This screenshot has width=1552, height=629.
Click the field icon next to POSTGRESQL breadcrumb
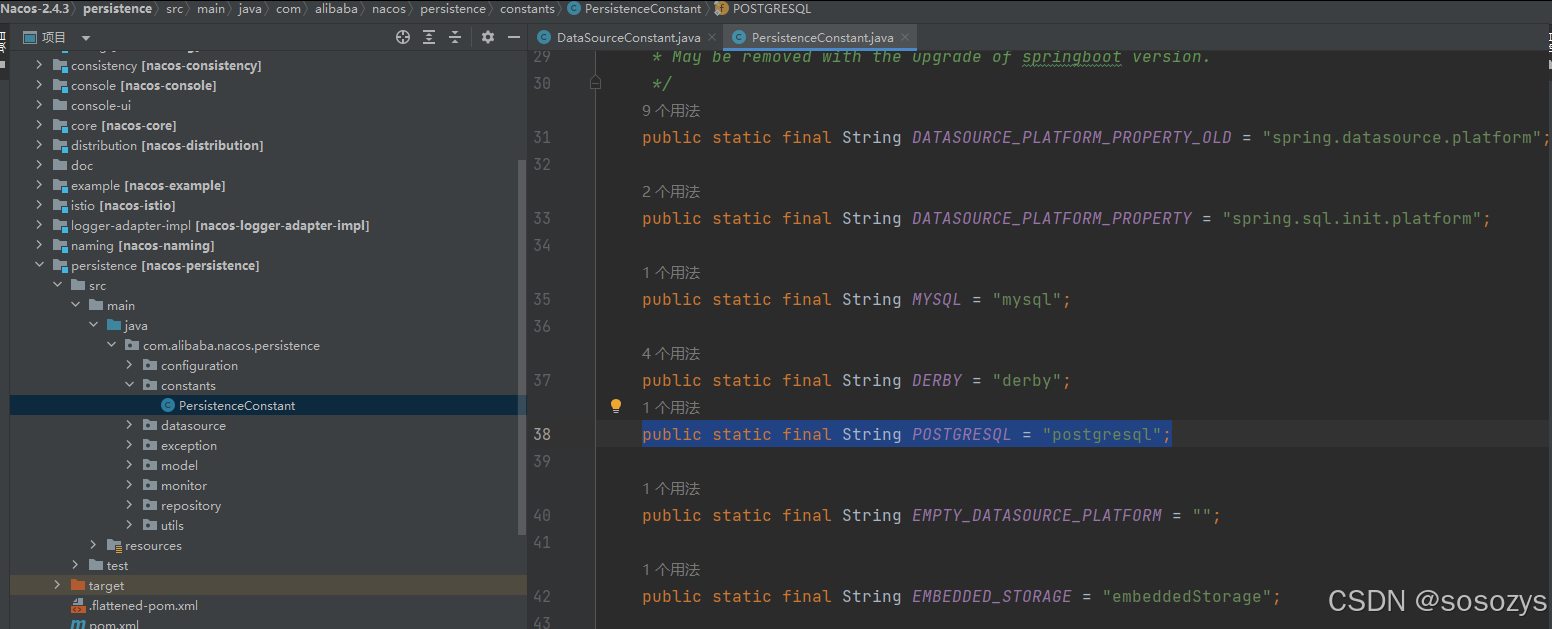point(721,8)
